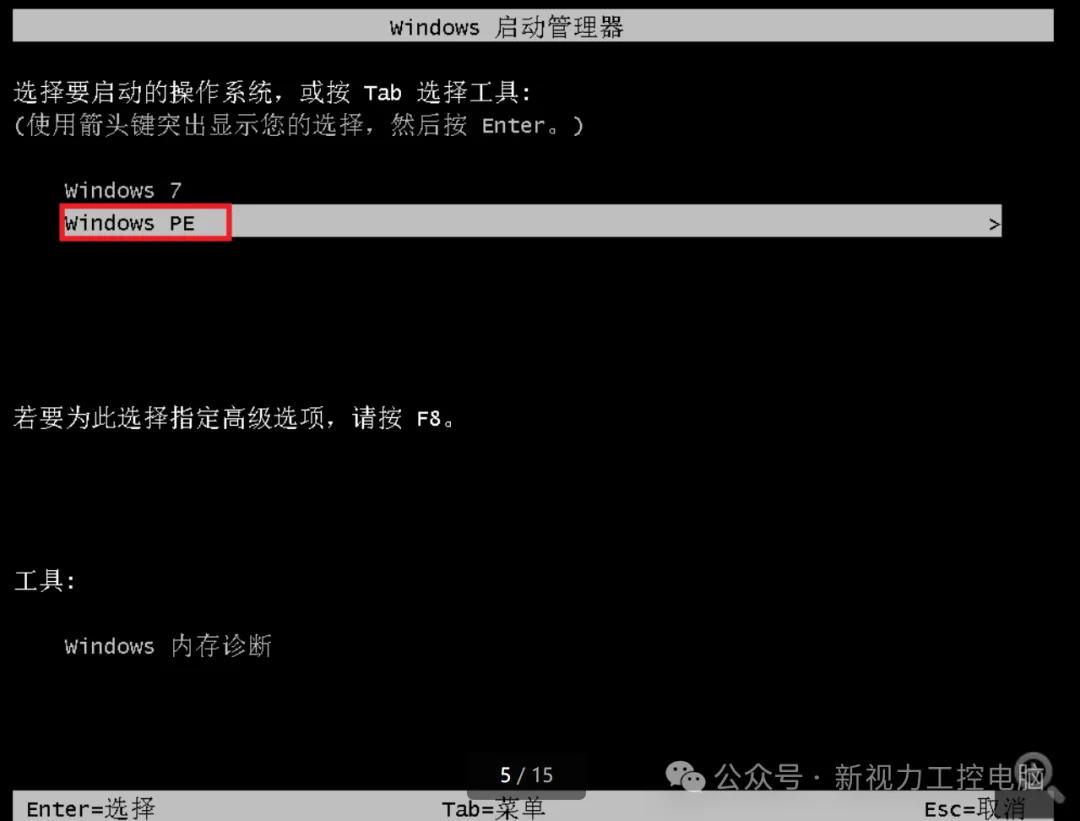Click the WeChat logo in the watermark
The image size is (1080, 821).
coord(685,778)
